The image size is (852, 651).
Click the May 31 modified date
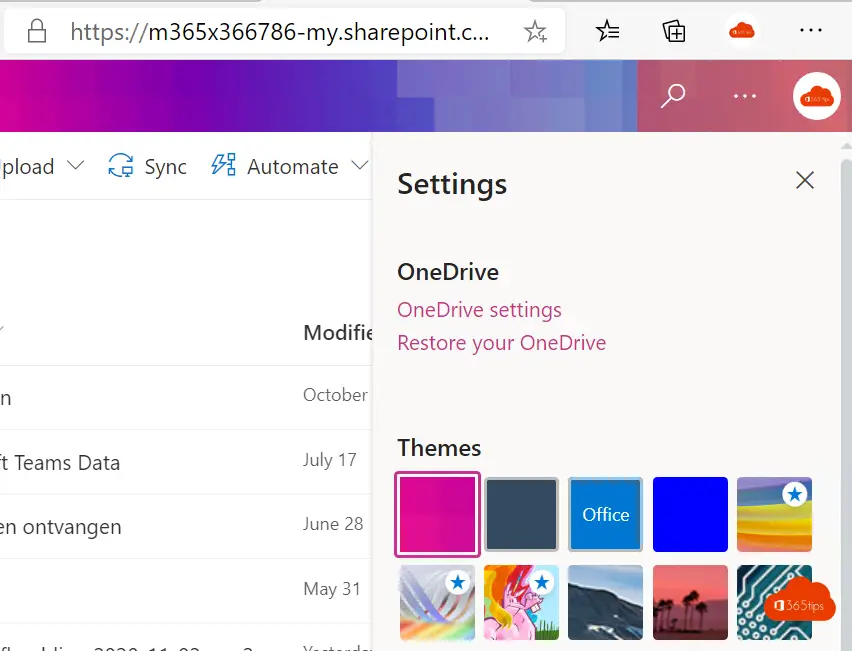click(331, 589)
